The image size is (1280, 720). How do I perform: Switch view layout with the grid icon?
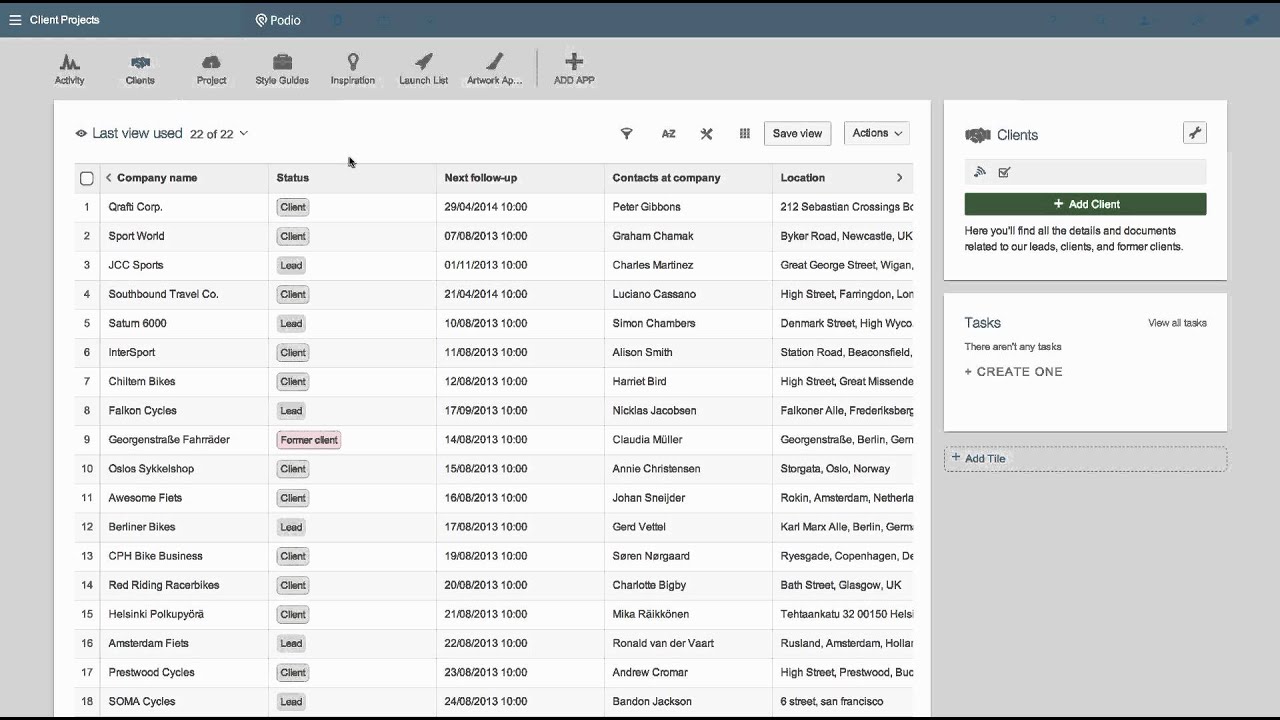pos(744,133)
